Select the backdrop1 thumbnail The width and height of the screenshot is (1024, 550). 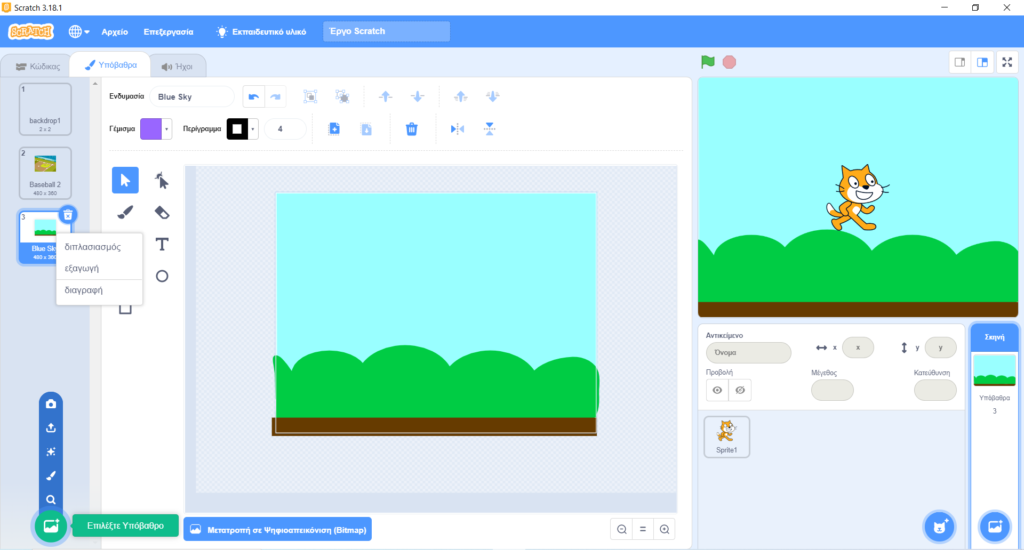coord(45,109)
